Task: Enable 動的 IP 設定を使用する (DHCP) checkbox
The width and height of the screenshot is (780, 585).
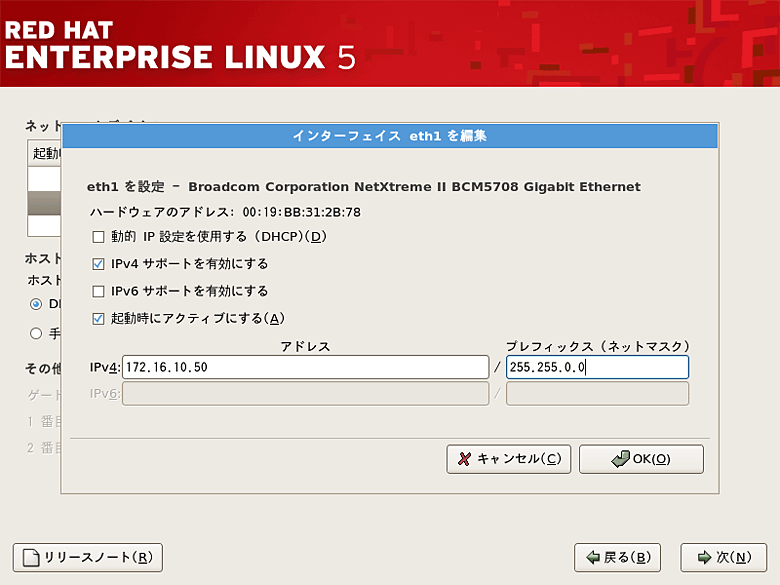Action: [x=98, y=237]
